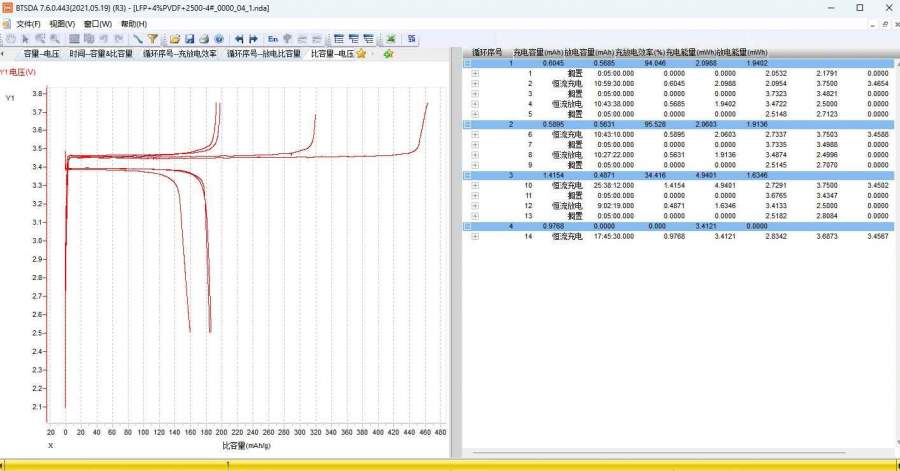
Task: Click the blue left arrow navigation icon
Action: (x=238, y=39)
